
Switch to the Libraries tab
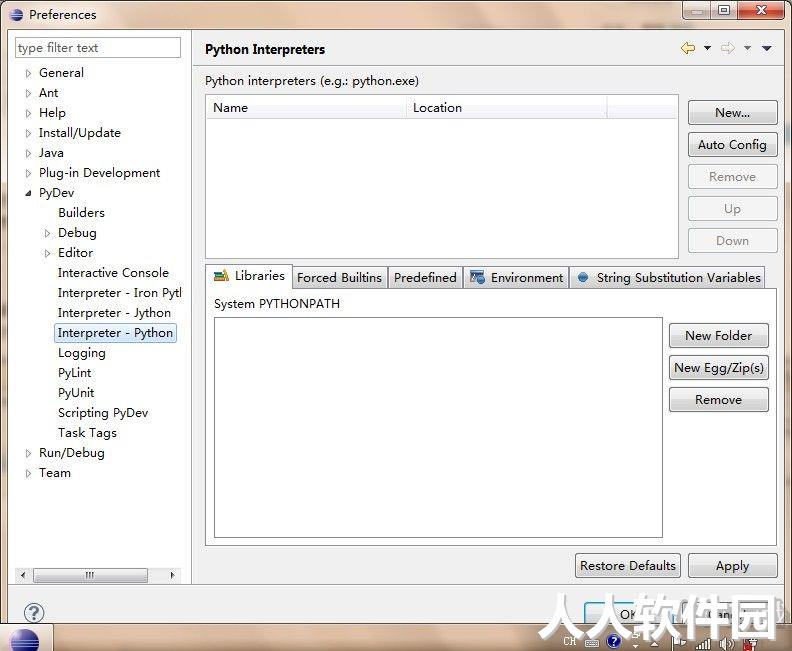point(249,276)
